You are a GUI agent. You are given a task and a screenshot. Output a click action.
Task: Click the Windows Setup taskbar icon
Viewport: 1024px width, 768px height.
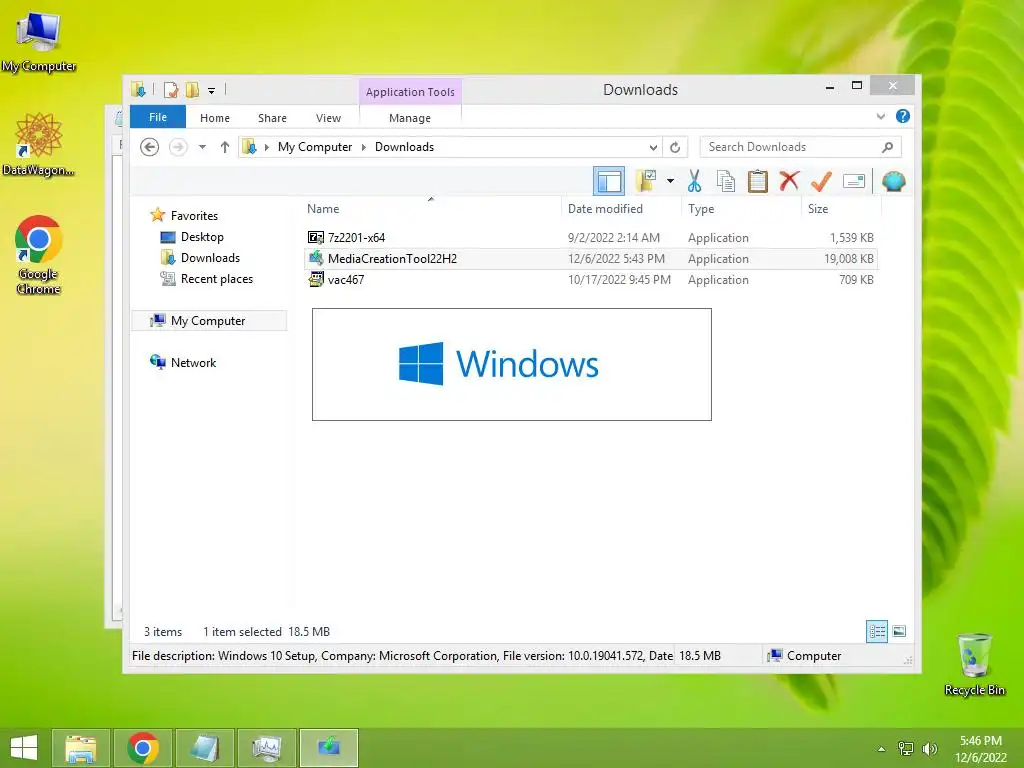[x=328, y=748]
